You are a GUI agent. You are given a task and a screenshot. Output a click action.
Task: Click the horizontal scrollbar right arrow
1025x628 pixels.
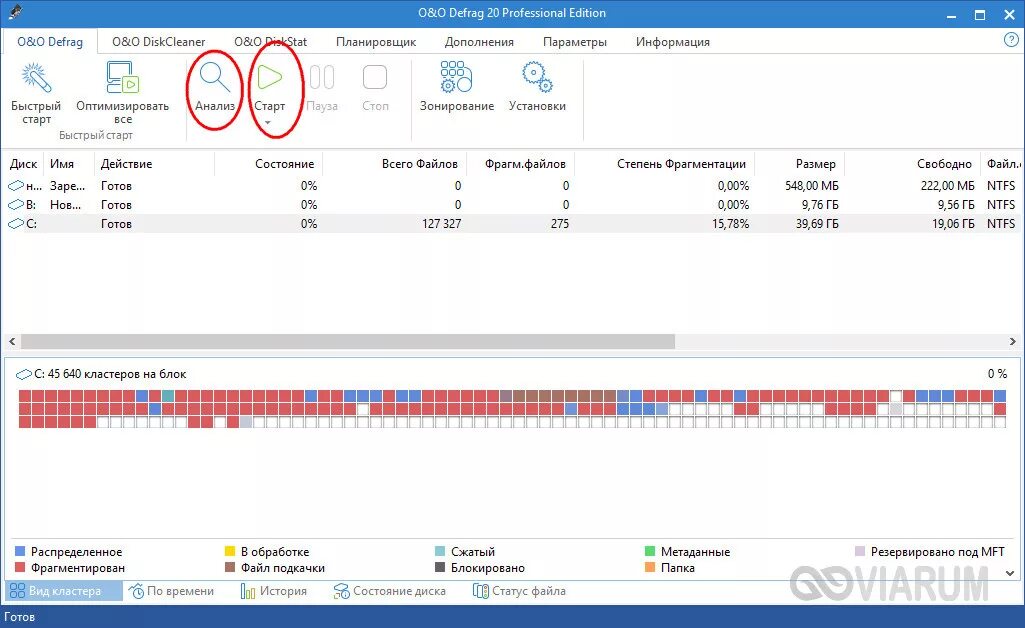coord(1013,341)
